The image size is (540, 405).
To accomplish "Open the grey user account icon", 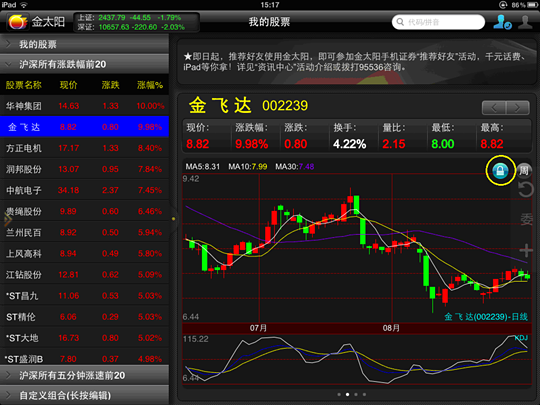I will (525, 22).
